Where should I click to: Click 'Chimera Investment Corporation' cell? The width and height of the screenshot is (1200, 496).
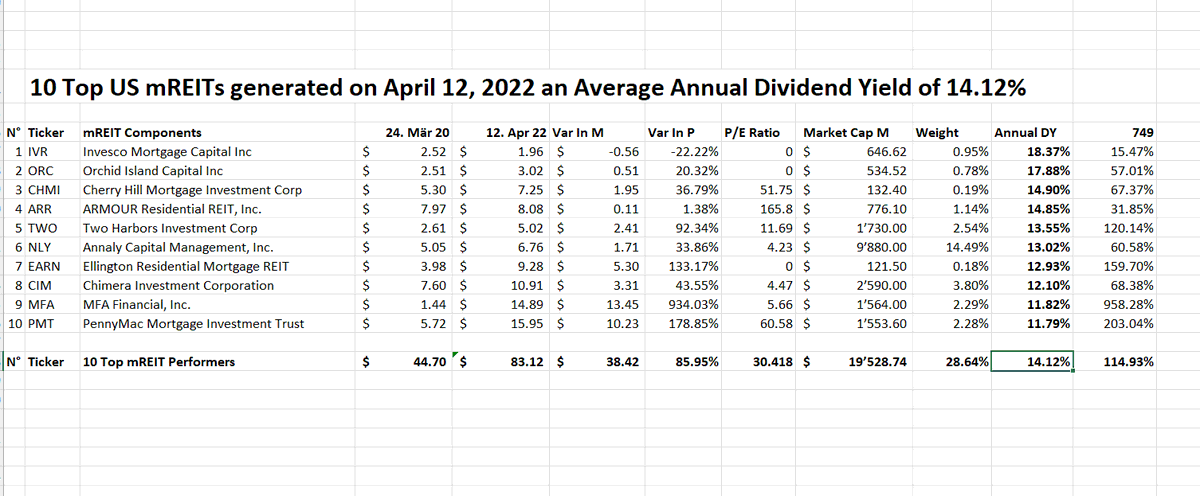click(178, 285)
